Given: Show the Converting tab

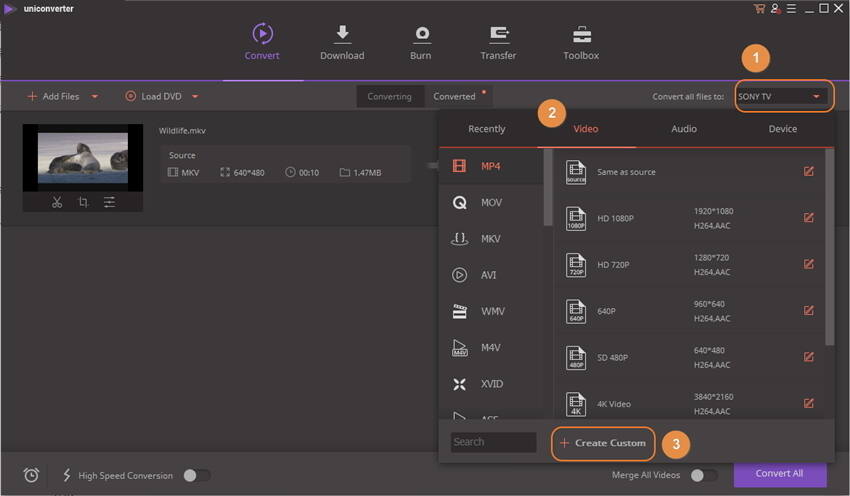Looking at the screenshot, I should pyautogui.click(x=390, y=96).
